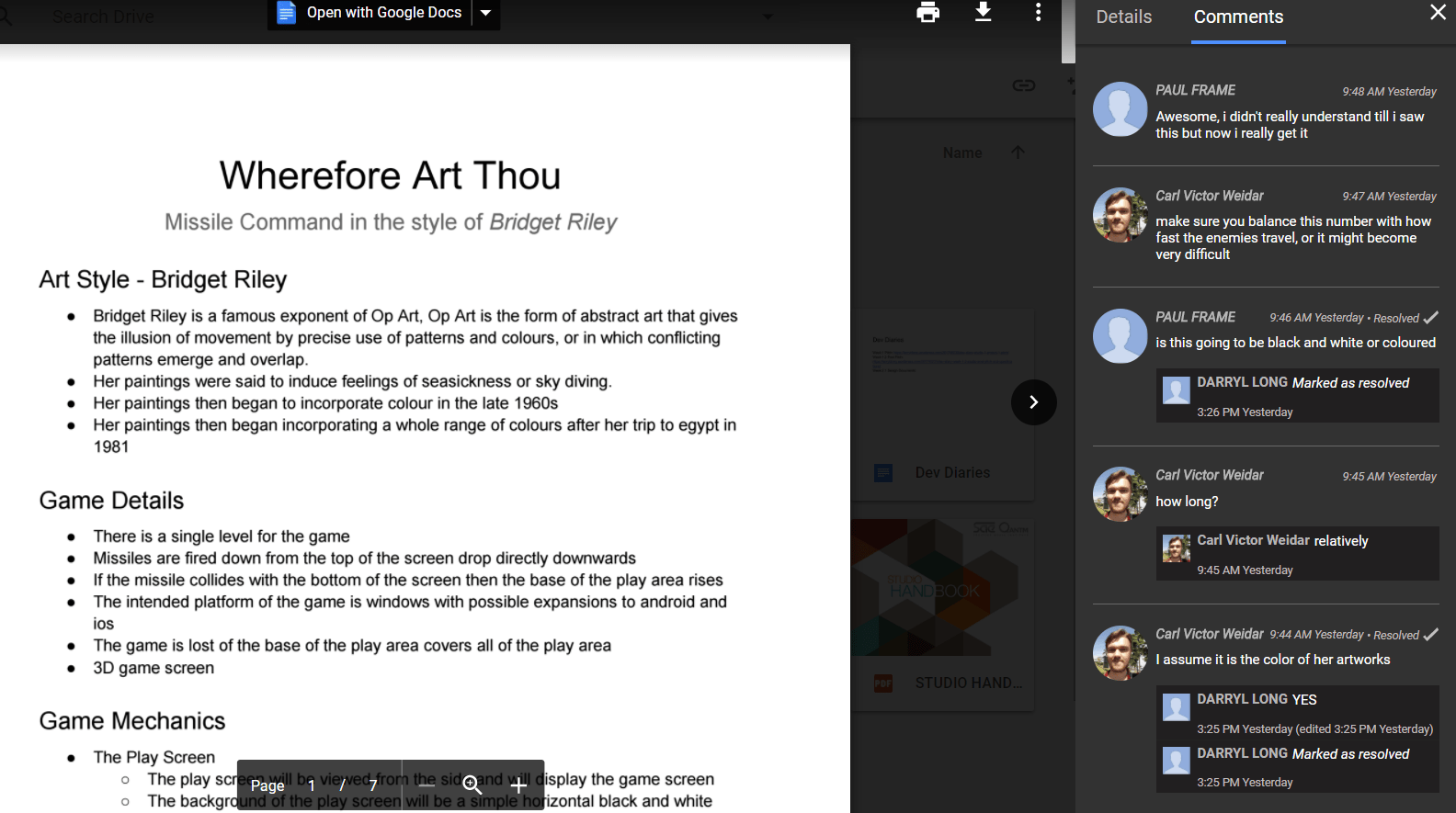
Task: Close the comments side panel
Action: pos(1439,12)
